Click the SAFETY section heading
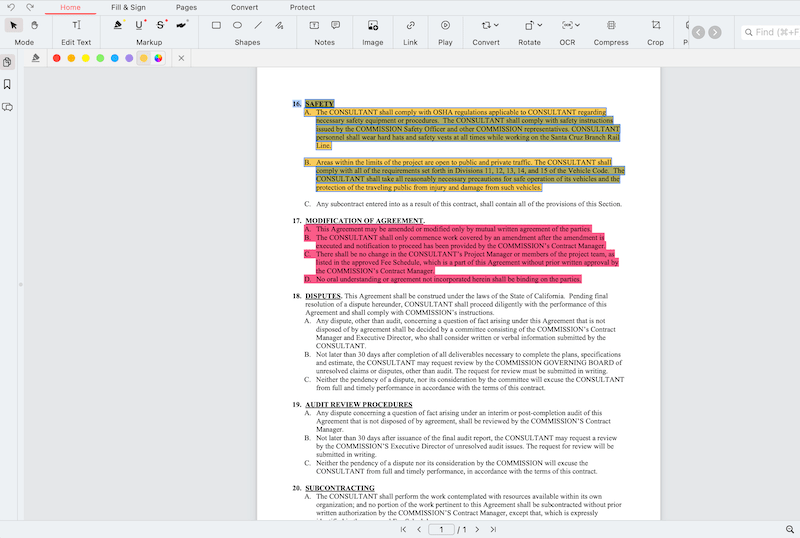 (319, 104)
